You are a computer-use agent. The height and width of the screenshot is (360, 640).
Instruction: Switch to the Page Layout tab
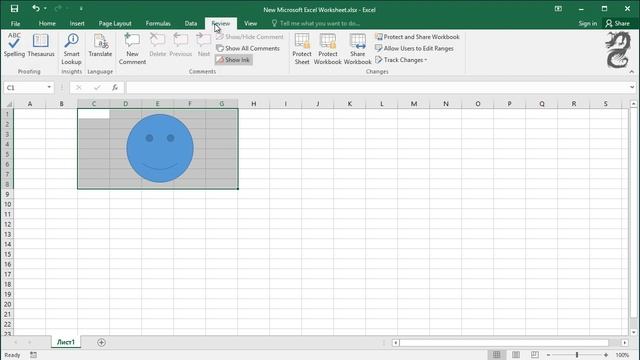tap(115, 23)
